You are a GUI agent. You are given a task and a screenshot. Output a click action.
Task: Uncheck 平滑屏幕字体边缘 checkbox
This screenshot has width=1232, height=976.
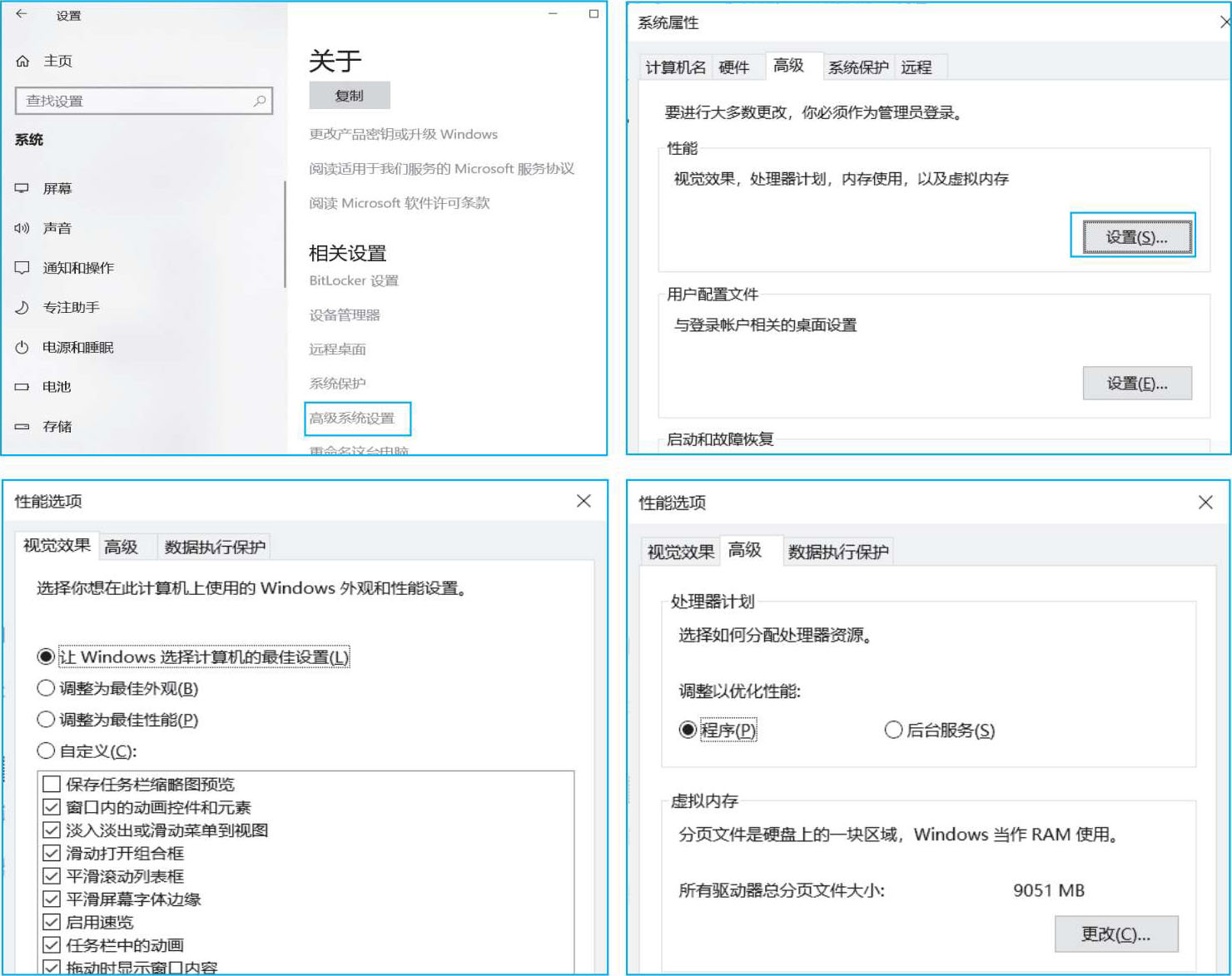(x=52, y=899)
